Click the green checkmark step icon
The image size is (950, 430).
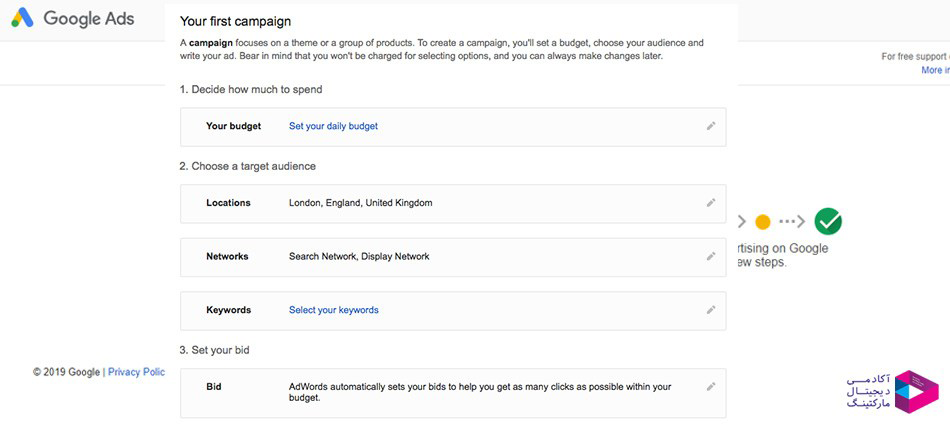(828, 222)
